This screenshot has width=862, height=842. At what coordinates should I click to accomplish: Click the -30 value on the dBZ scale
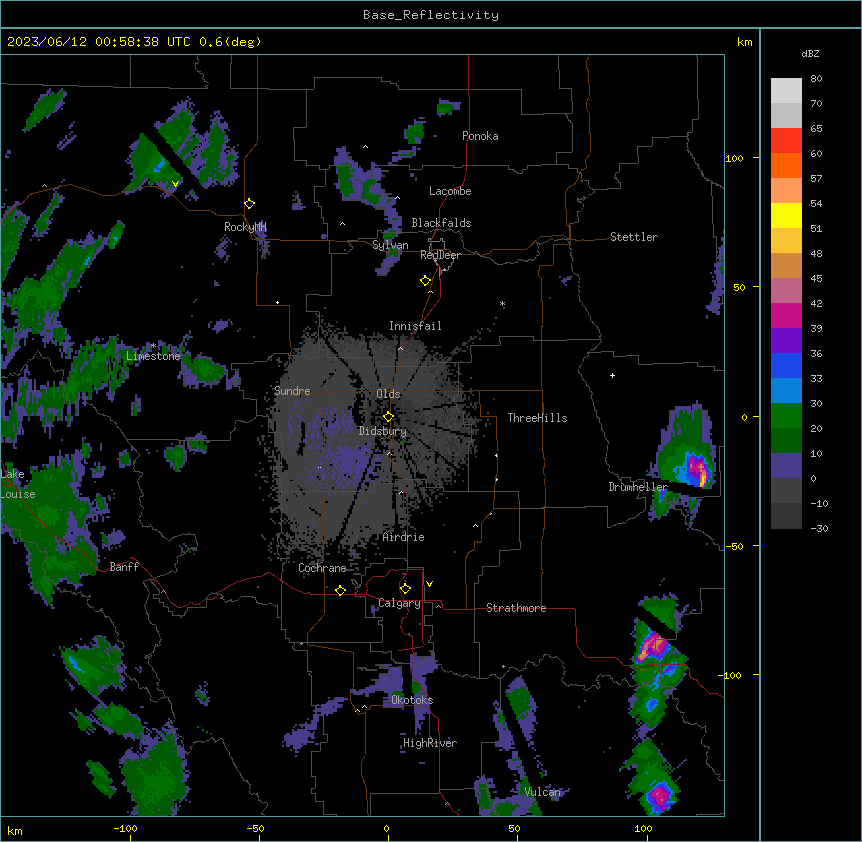pos(819,529)
